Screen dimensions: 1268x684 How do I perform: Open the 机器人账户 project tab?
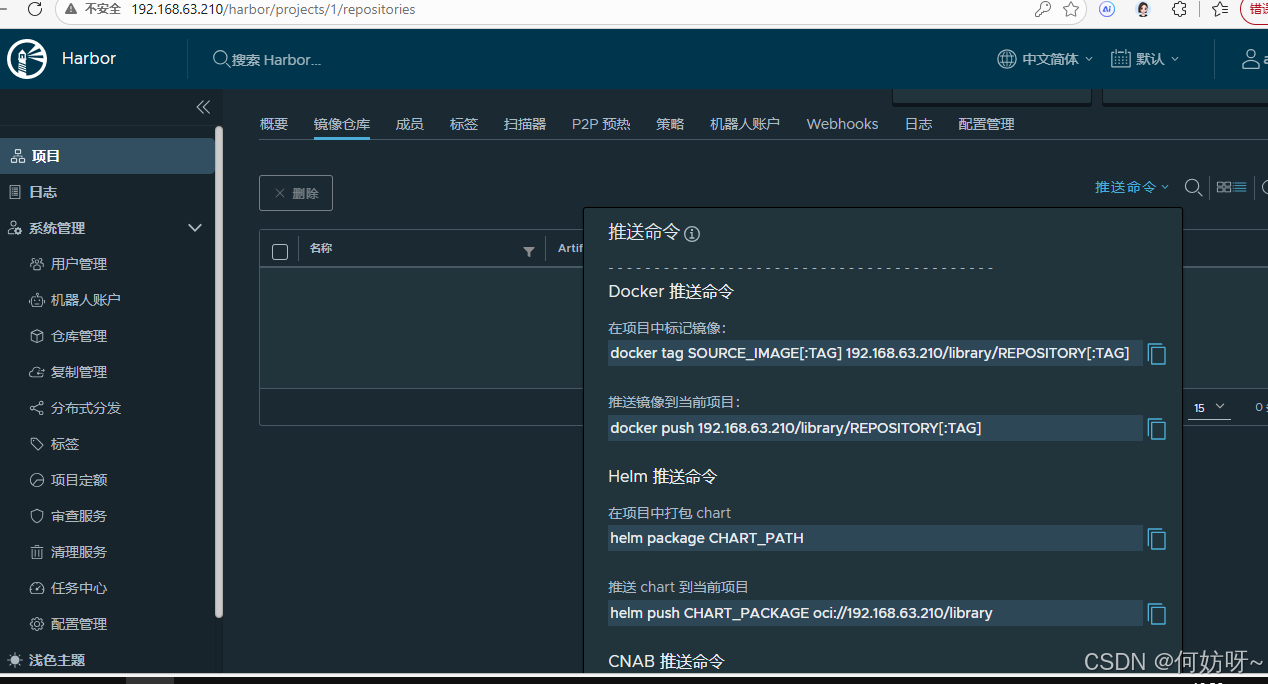tap(745, 124)
